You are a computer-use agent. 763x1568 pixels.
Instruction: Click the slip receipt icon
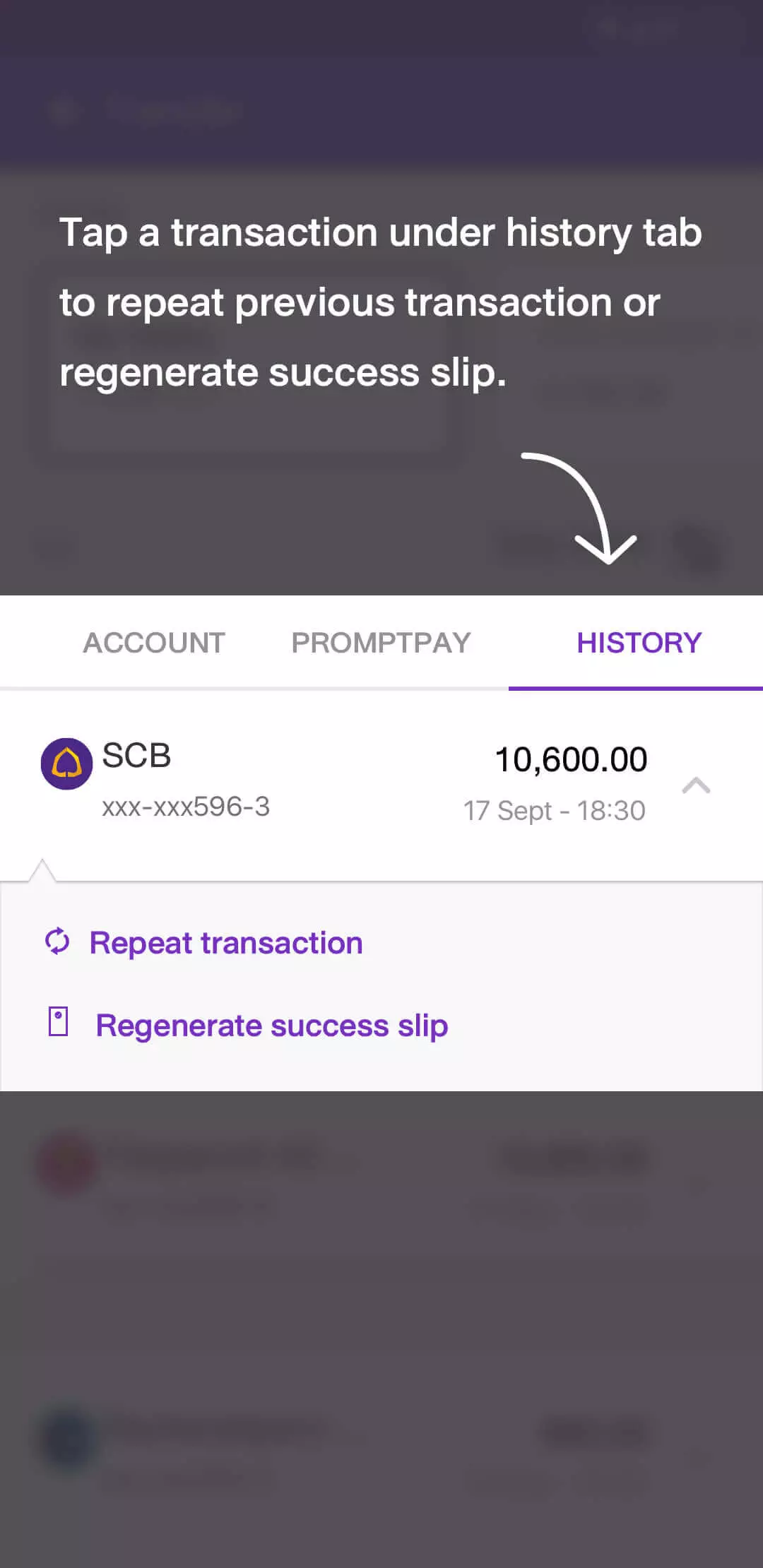pos(58,1022)
